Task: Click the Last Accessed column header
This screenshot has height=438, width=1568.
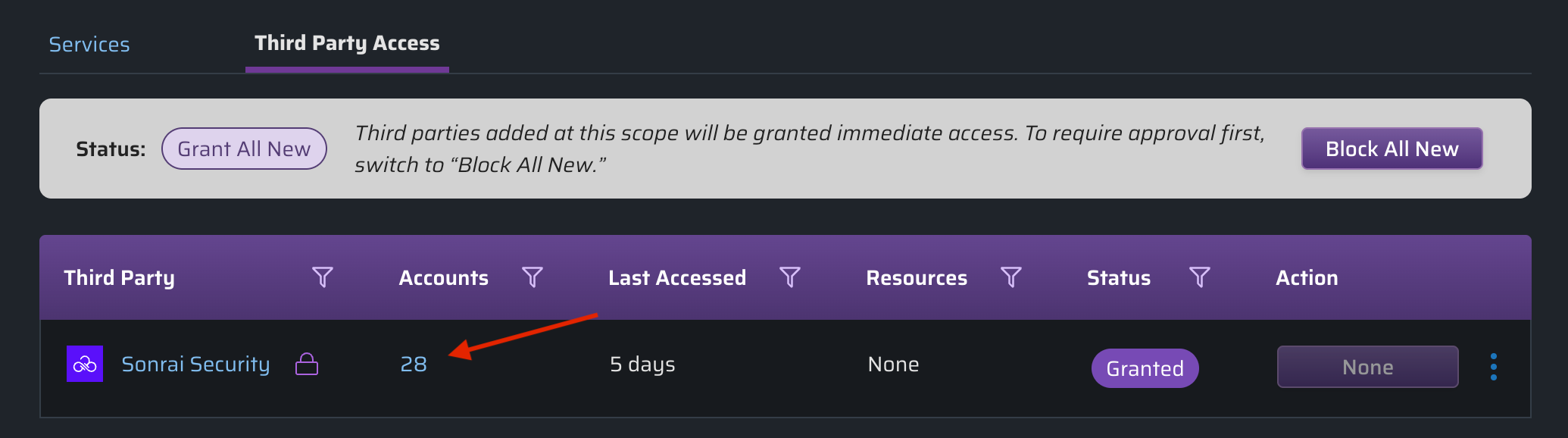Action: click(x=677, y=278)
